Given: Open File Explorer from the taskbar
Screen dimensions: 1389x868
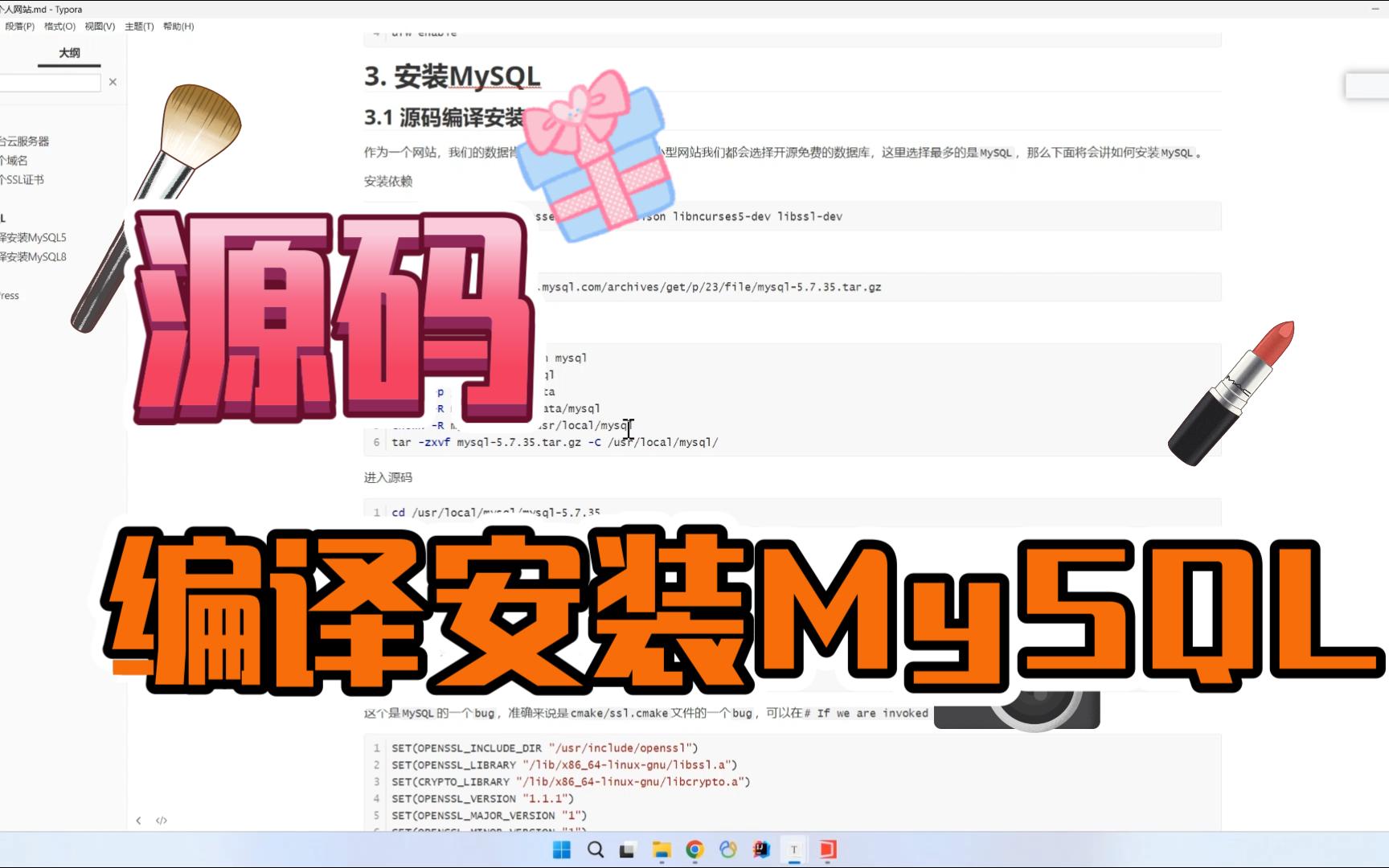Looking at the screenshot, I should [x=662, y=850].
